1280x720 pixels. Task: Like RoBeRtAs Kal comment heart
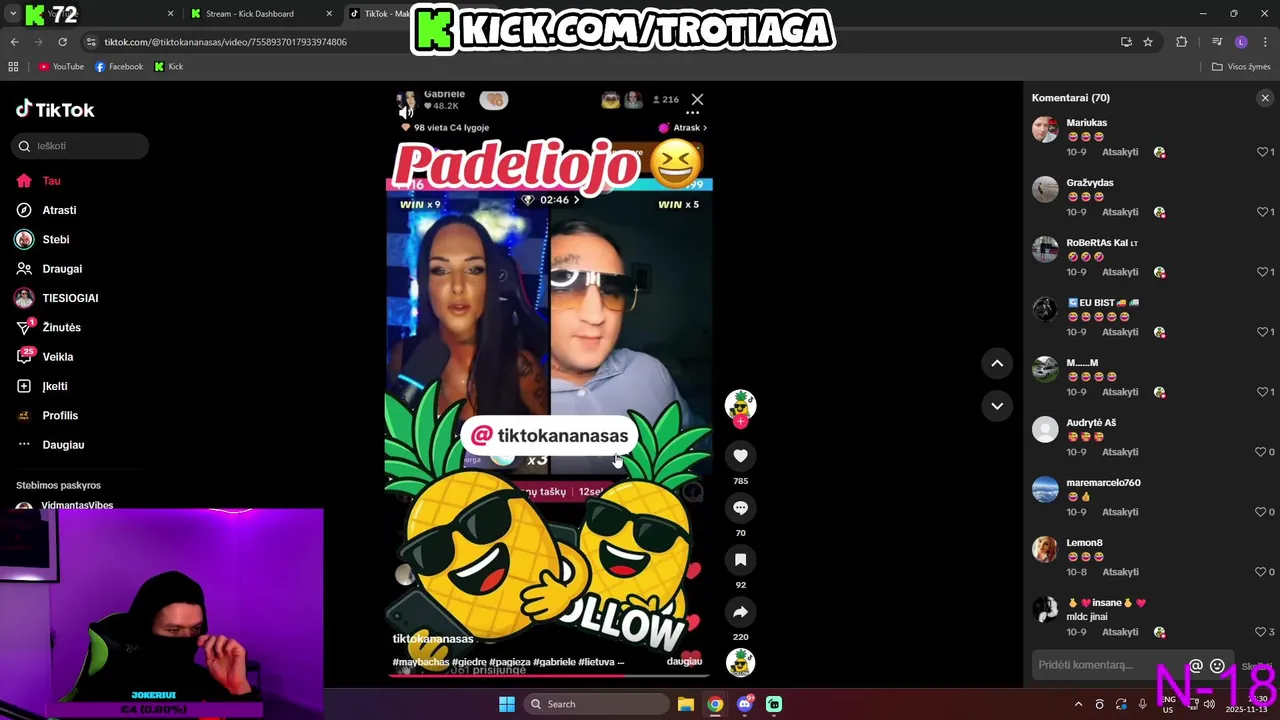1262,272
